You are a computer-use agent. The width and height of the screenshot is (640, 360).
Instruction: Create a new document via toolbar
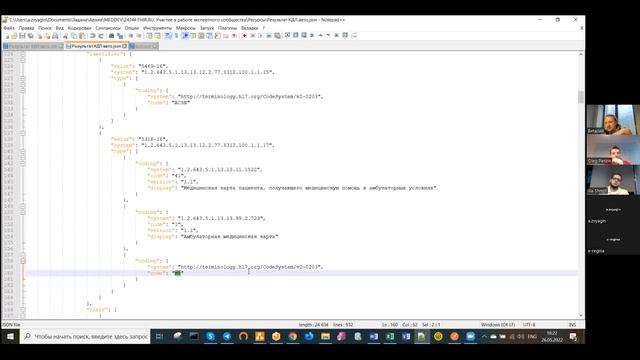7,36
